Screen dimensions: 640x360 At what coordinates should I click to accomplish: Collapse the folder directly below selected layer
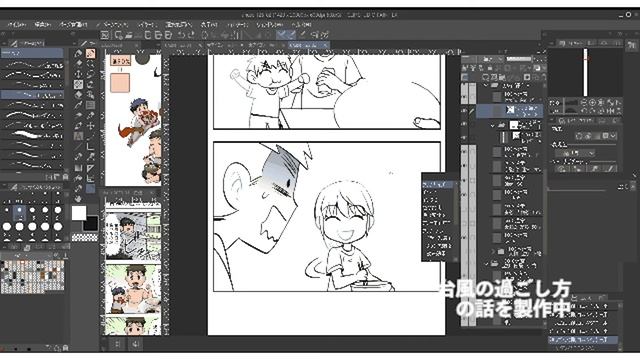(x=493, y=126)
